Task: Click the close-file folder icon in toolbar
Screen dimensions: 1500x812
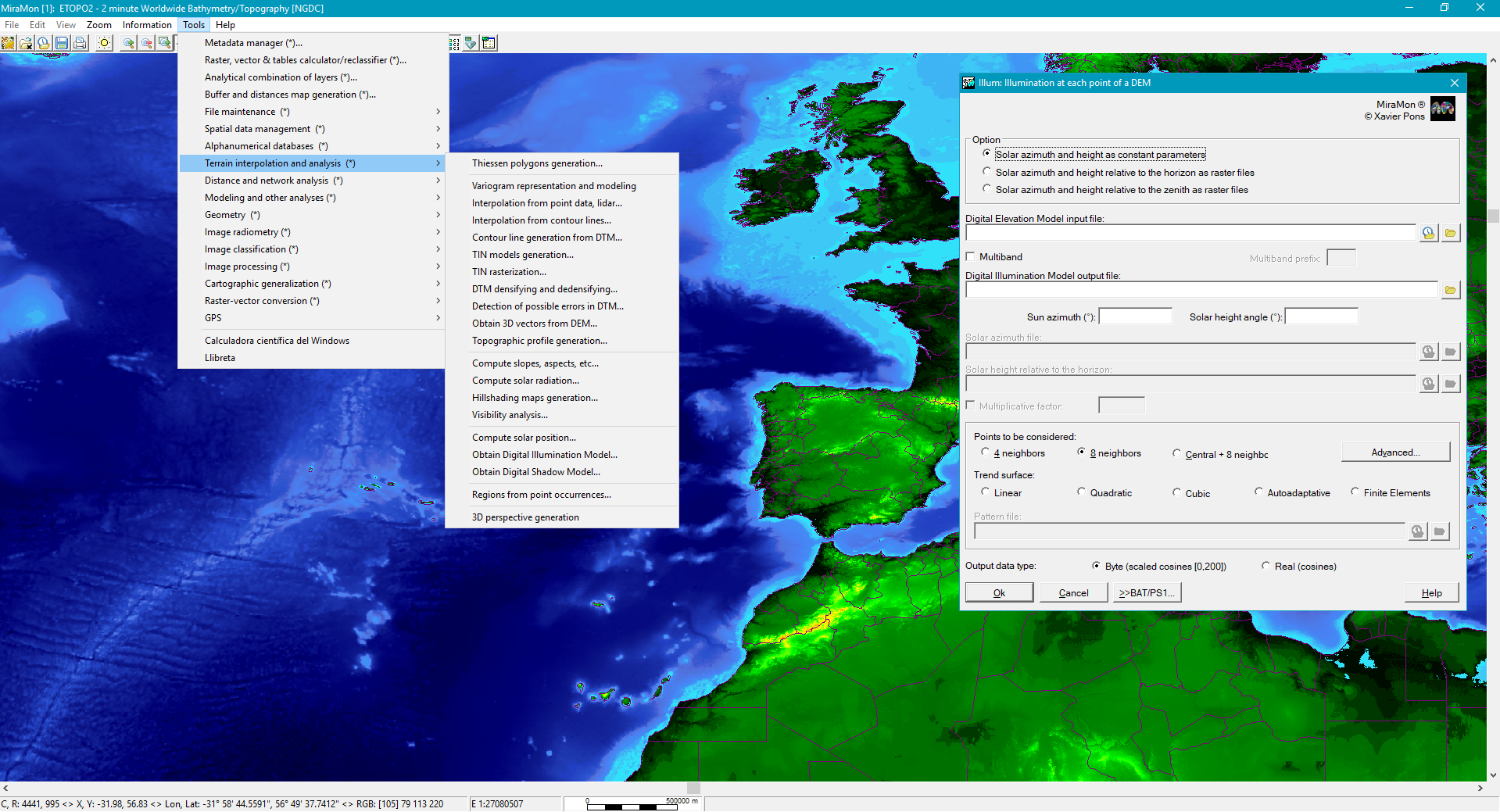Action: pyautogui.click(x=26, y=43)
